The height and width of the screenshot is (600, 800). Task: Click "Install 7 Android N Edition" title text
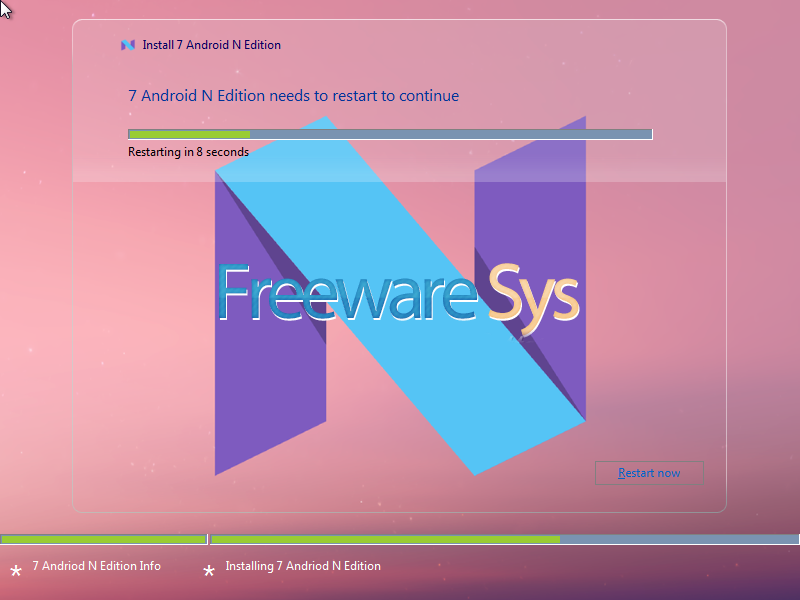point(211,45)
